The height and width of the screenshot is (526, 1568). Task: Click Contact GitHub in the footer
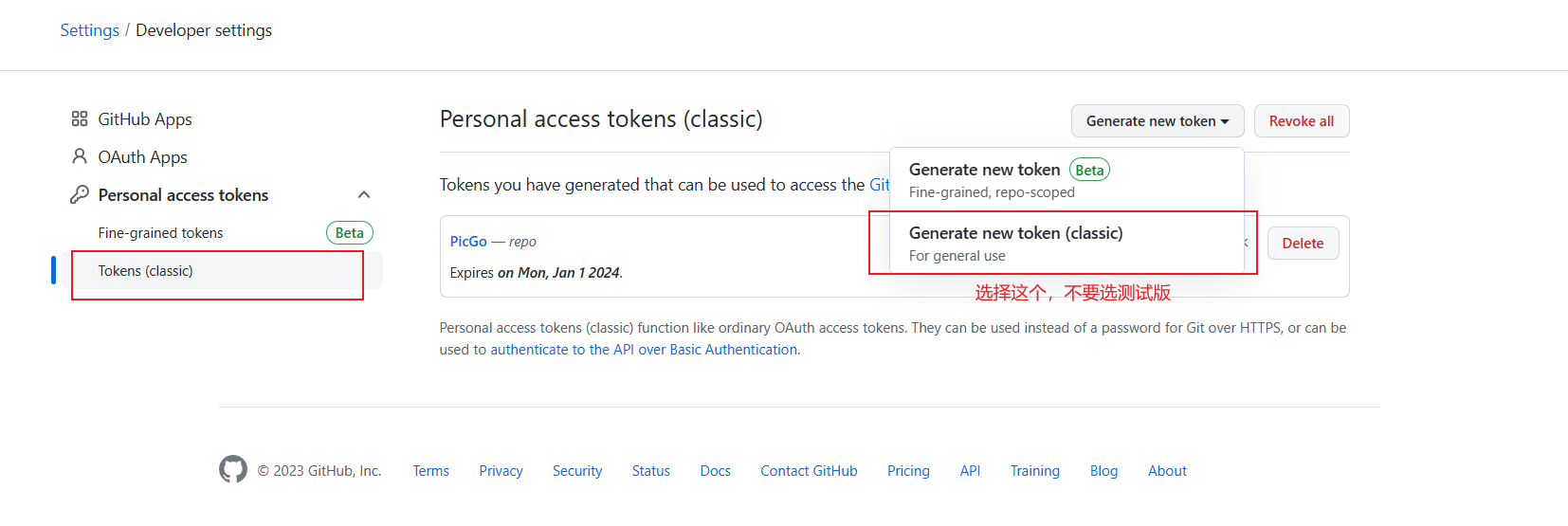pos(809,471)
